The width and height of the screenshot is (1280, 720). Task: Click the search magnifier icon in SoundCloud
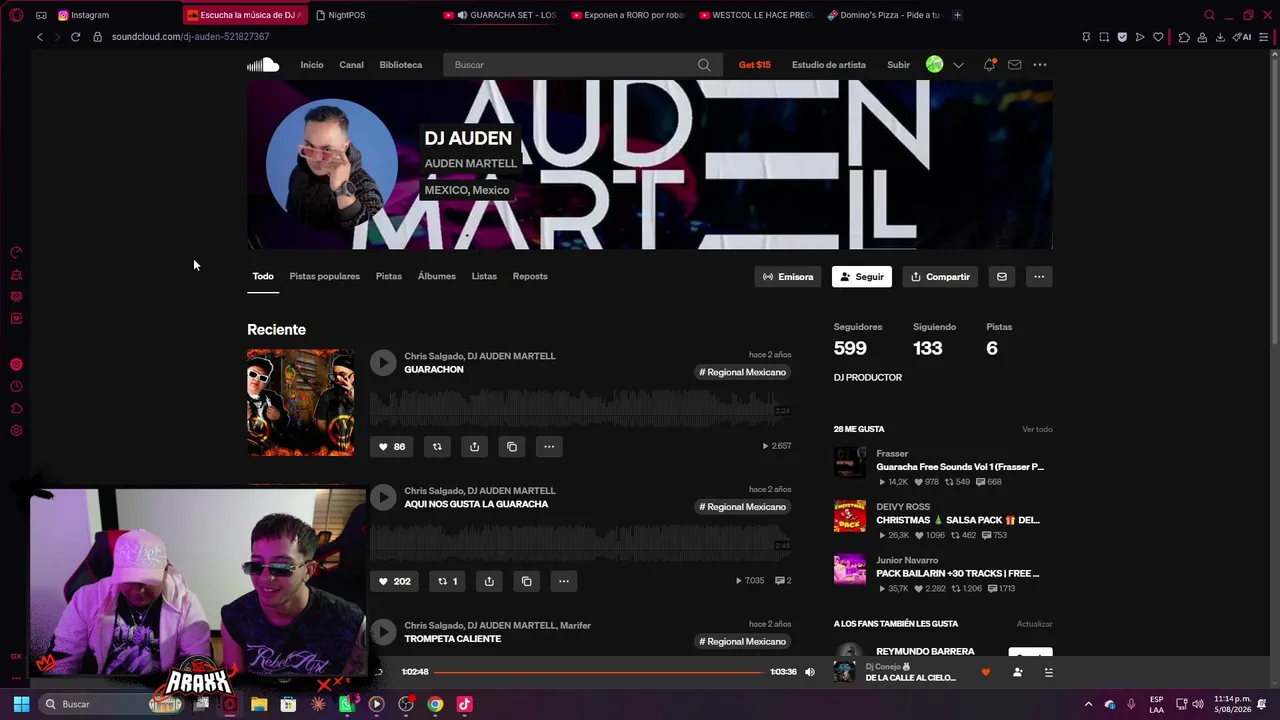coord(704,65)
